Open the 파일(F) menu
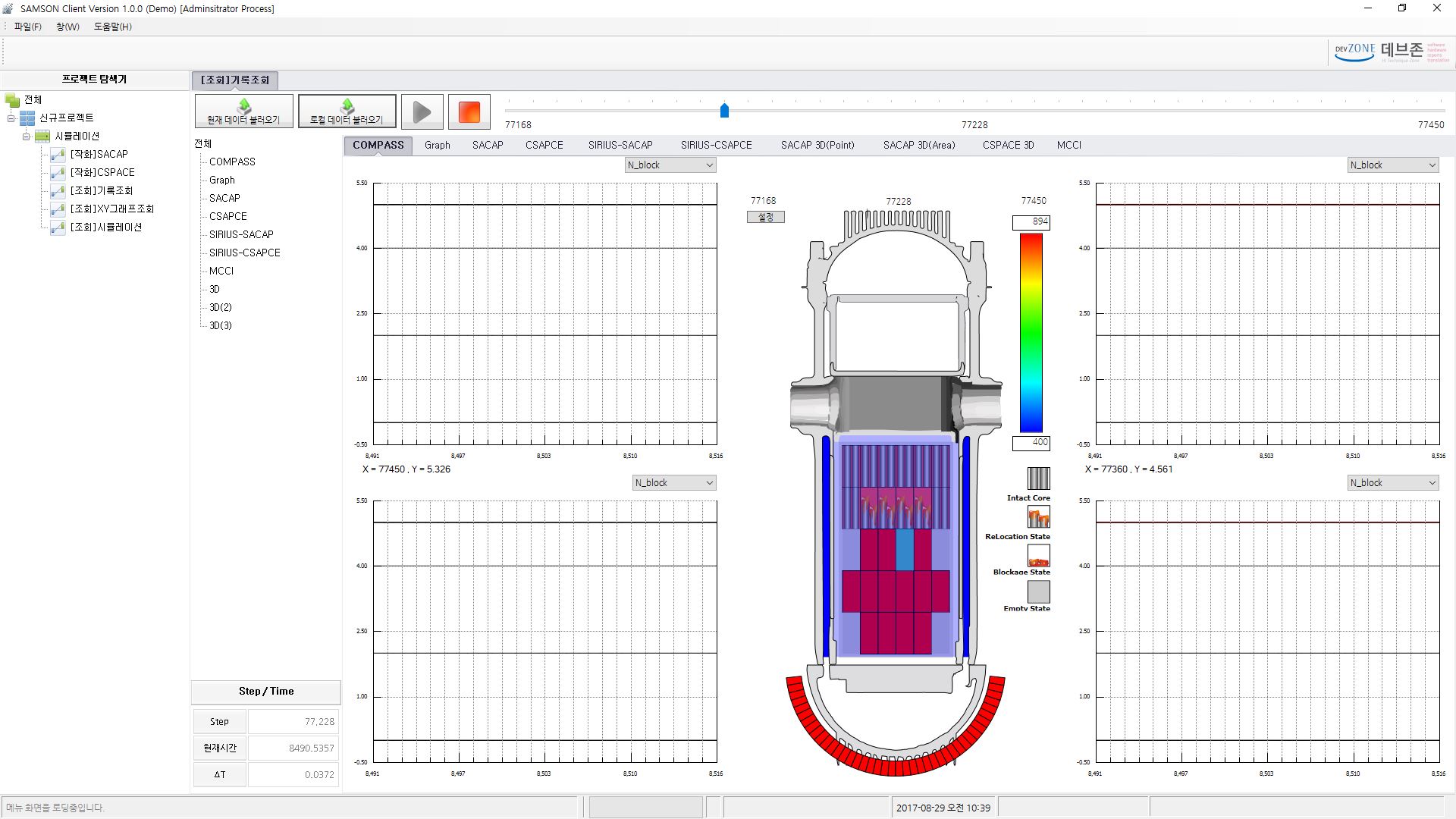Viewport: 1456px width, 819px height. coord(27,27)
